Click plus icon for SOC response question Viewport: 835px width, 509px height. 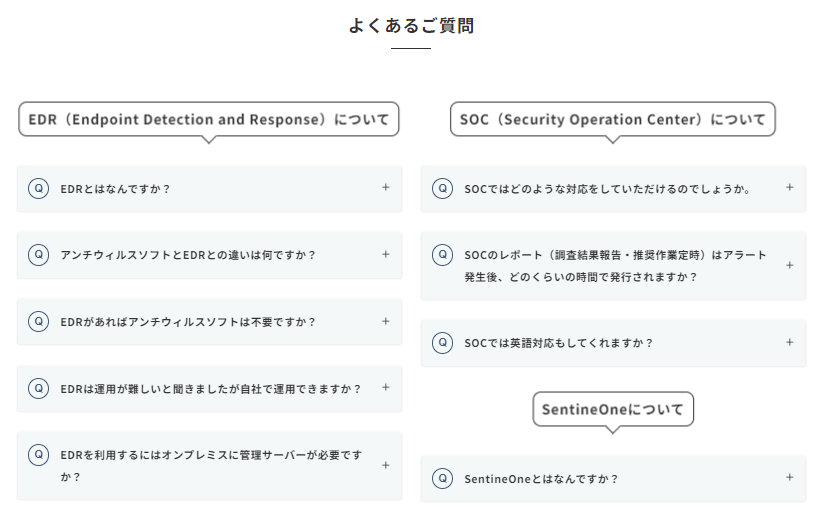789,187
